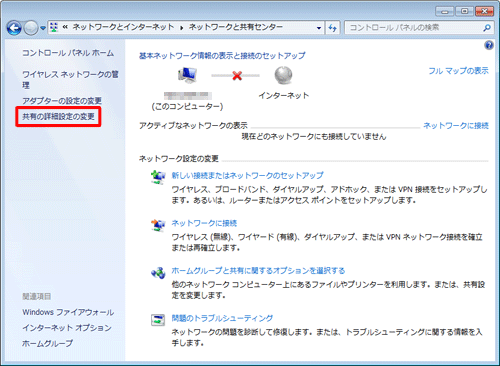Click 基本ネットワーク情報の表示と接続のセットアップ heading
This screenshot has height=366, width=500.
pos(222,55)
